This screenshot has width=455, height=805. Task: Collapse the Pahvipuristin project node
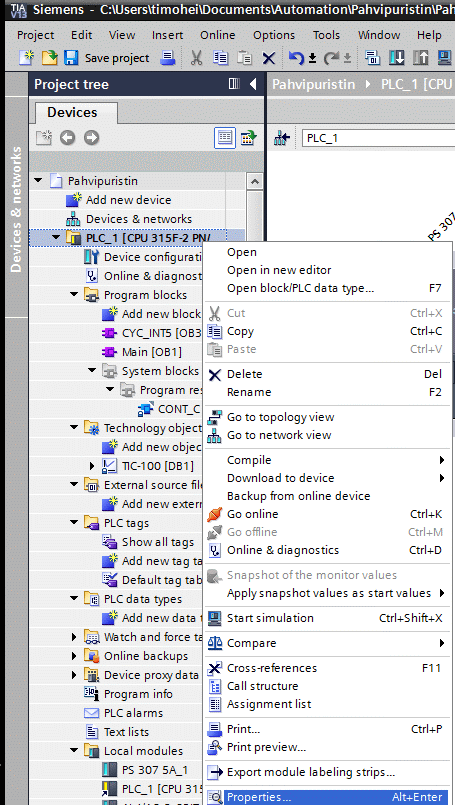click(38, 181)
